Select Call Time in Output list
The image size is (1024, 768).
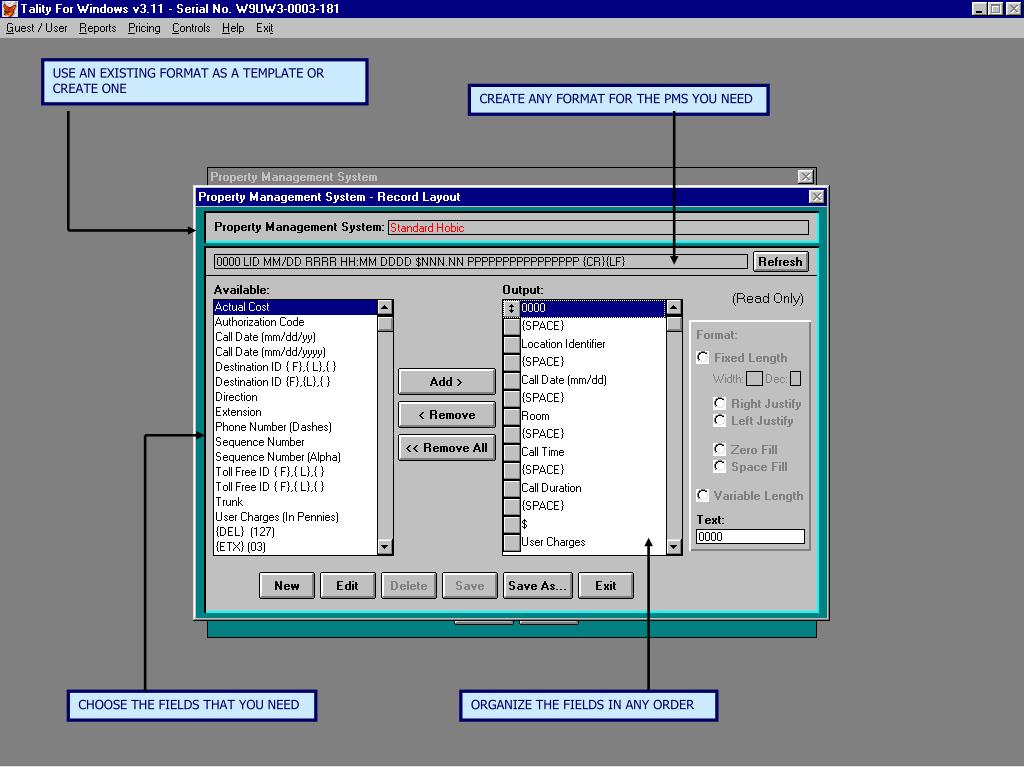(x=592, y=452)
